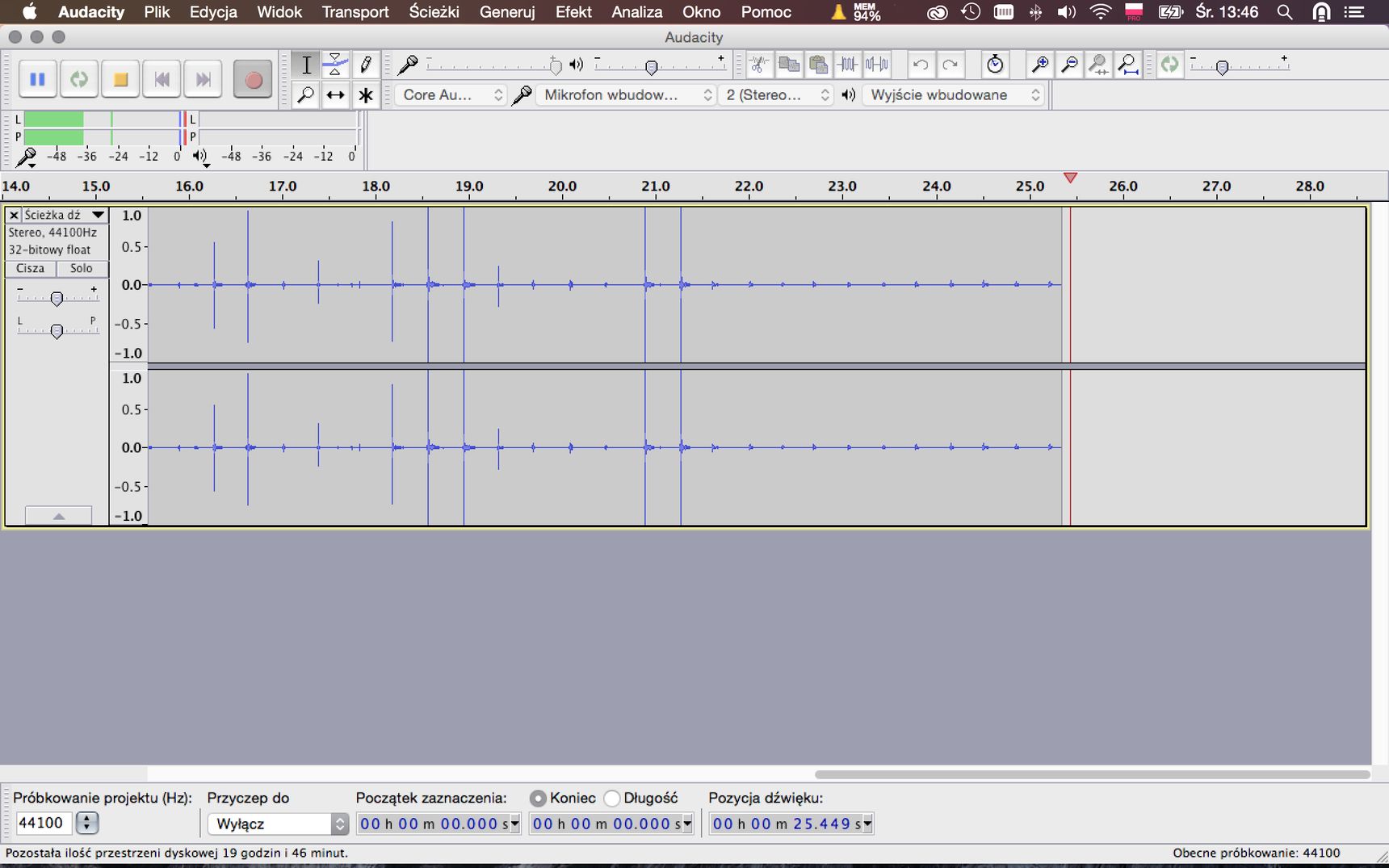This screenshot has height=868, width=1389.
Task: Click the Play-at-speed green icon
Action: point(1169,65)
